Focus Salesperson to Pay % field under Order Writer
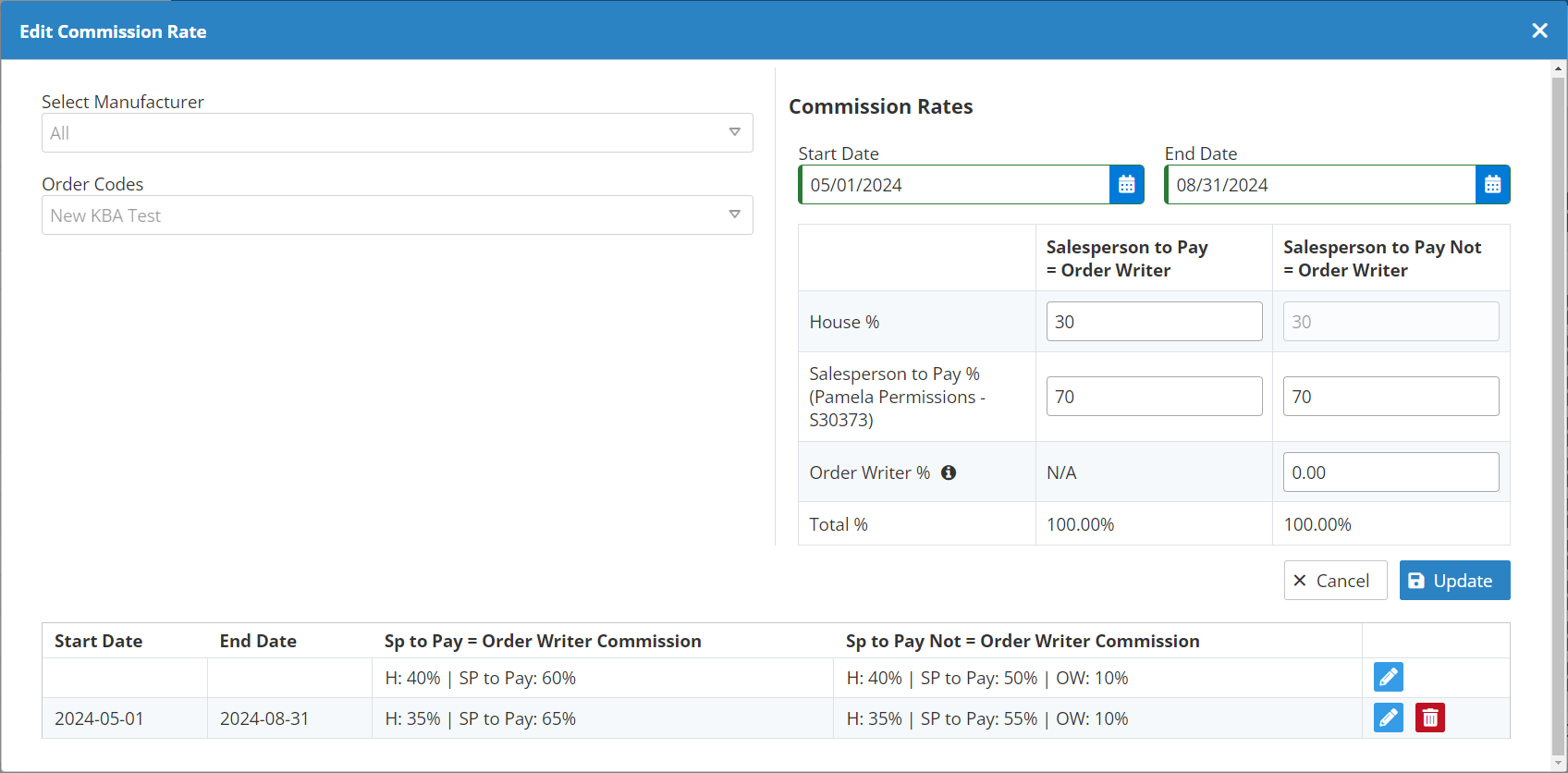The image size is (1568, 773). (1154, 397)
